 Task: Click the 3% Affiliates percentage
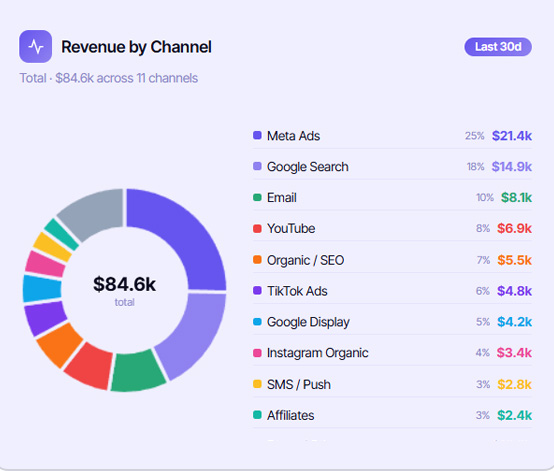click(483, 415)
